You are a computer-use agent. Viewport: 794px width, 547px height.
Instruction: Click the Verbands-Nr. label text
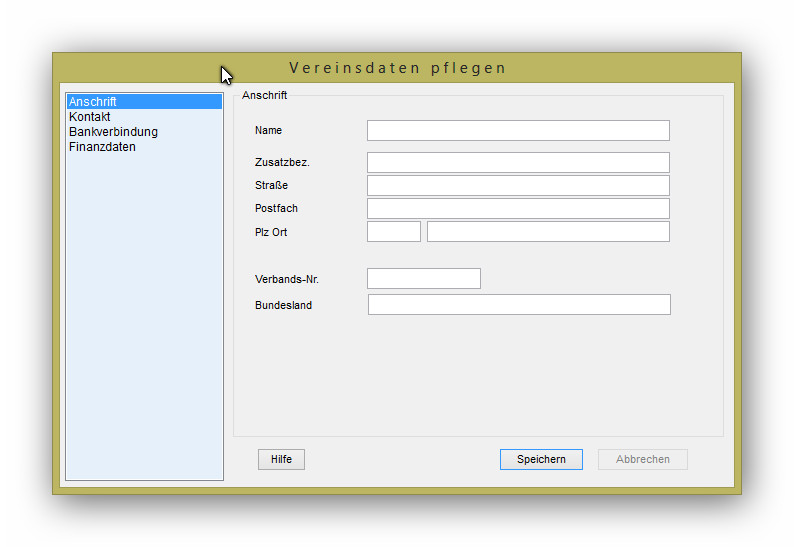click(x=286, y=279)
